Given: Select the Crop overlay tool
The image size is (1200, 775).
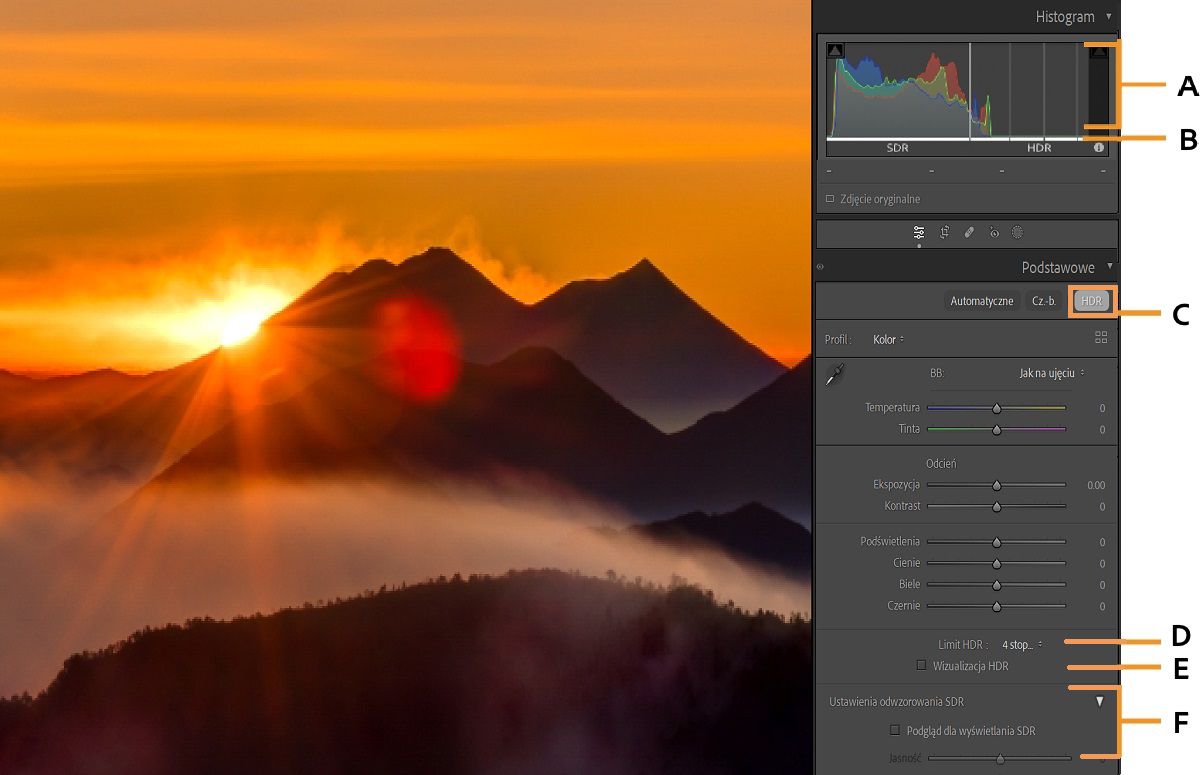Looking at the screenshot, I should tap(944, 232).
